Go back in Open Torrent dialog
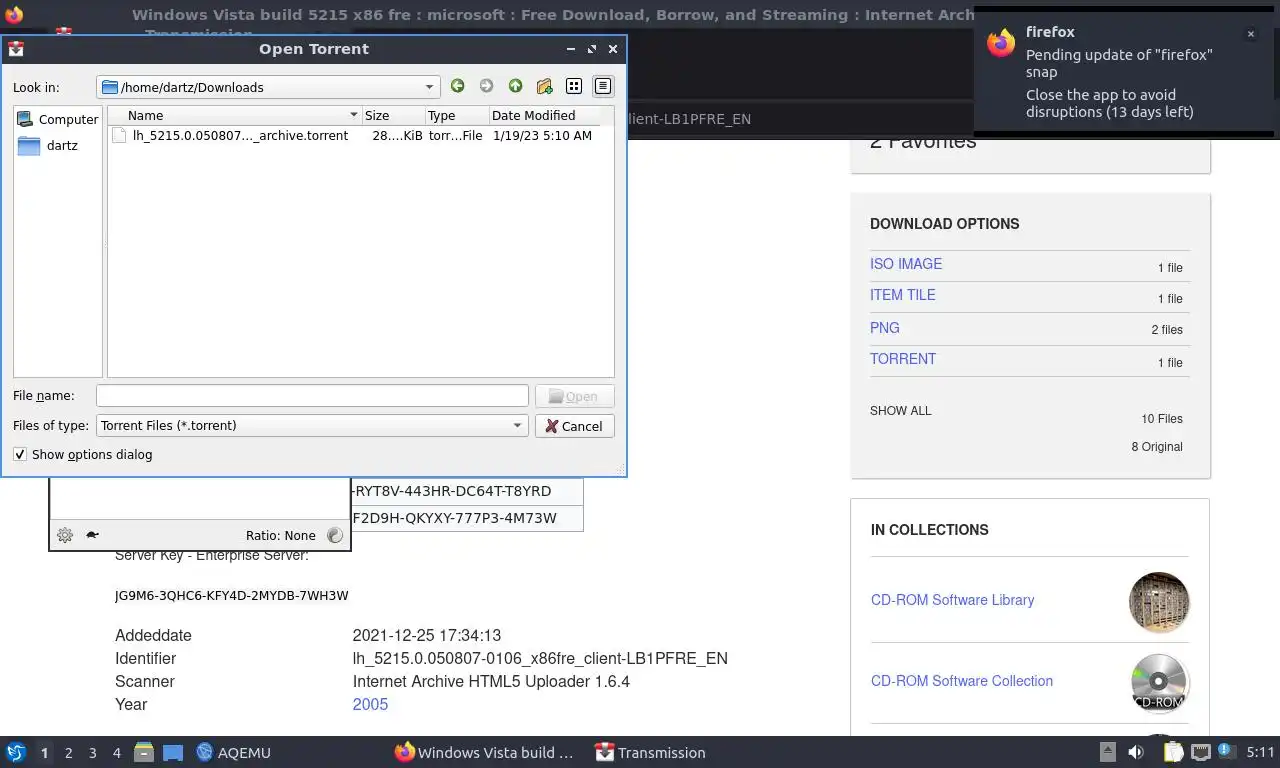This screenshot has width=1280, height=768. 457,86
